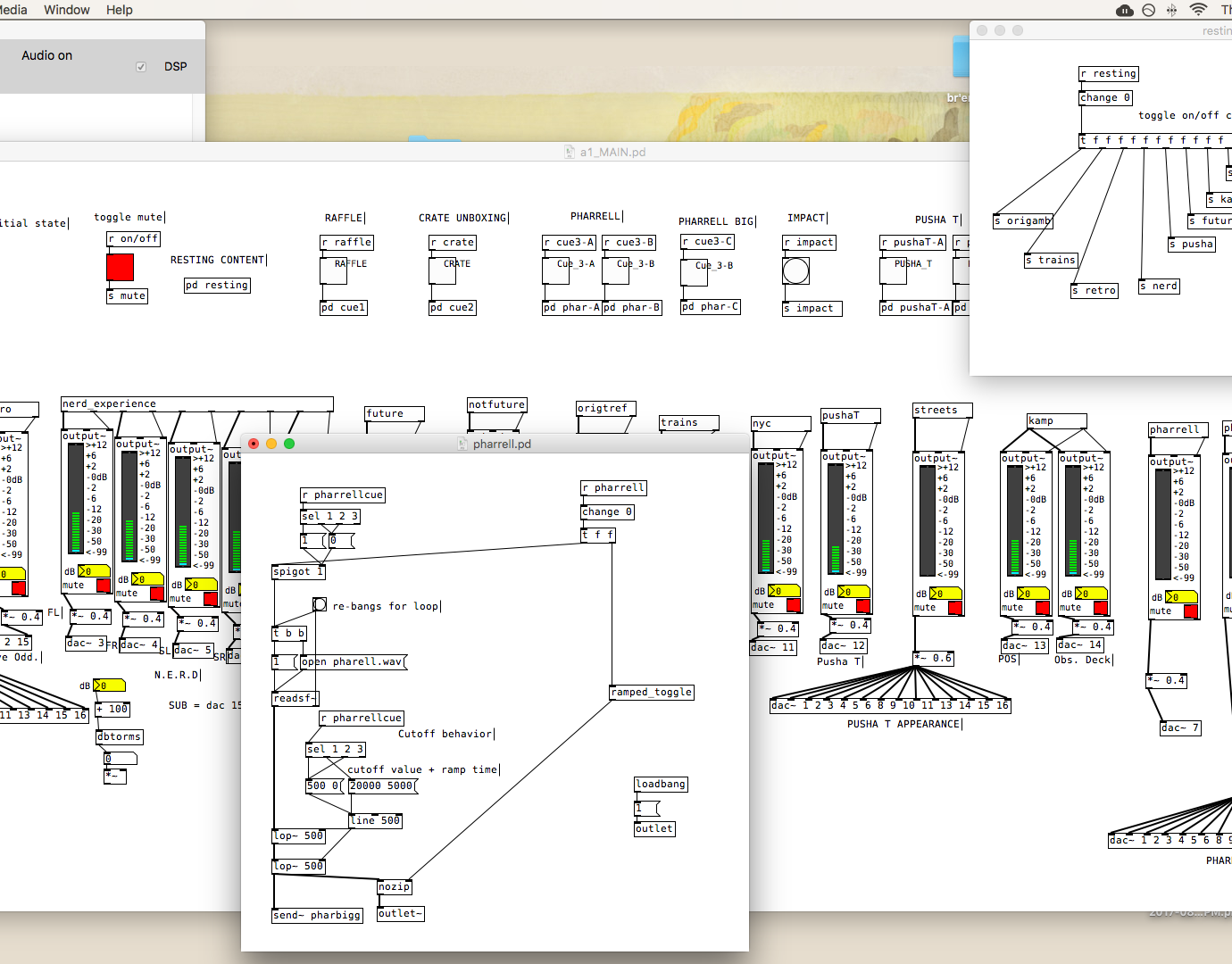Toggle the red mute box under on/off

[x=120, y=267]
